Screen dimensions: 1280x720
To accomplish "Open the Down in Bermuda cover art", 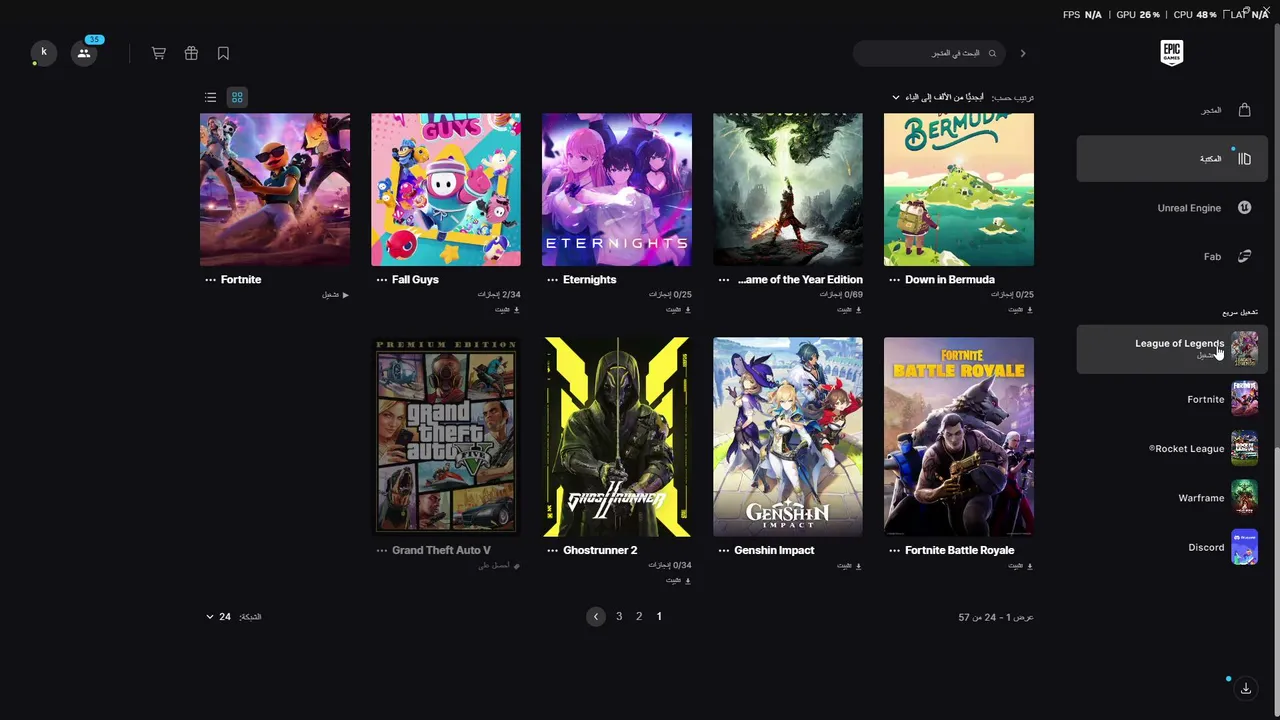I will click(x=959, y=190).
